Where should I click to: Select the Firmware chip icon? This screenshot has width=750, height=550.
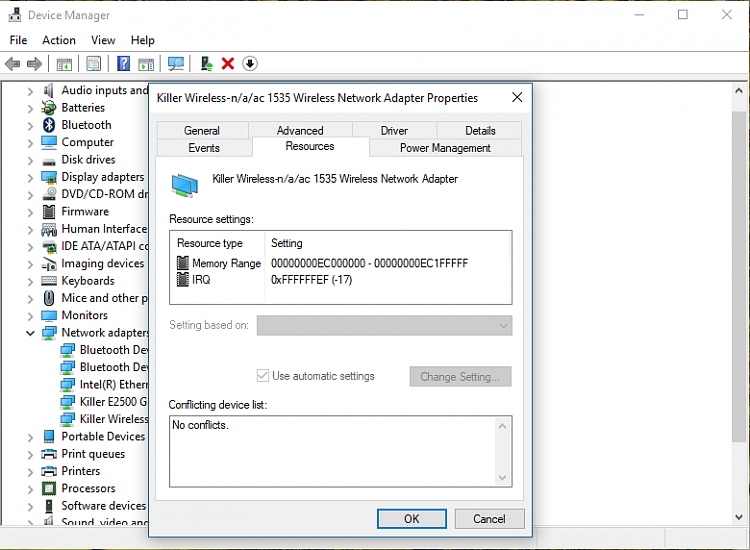point(49,211)
